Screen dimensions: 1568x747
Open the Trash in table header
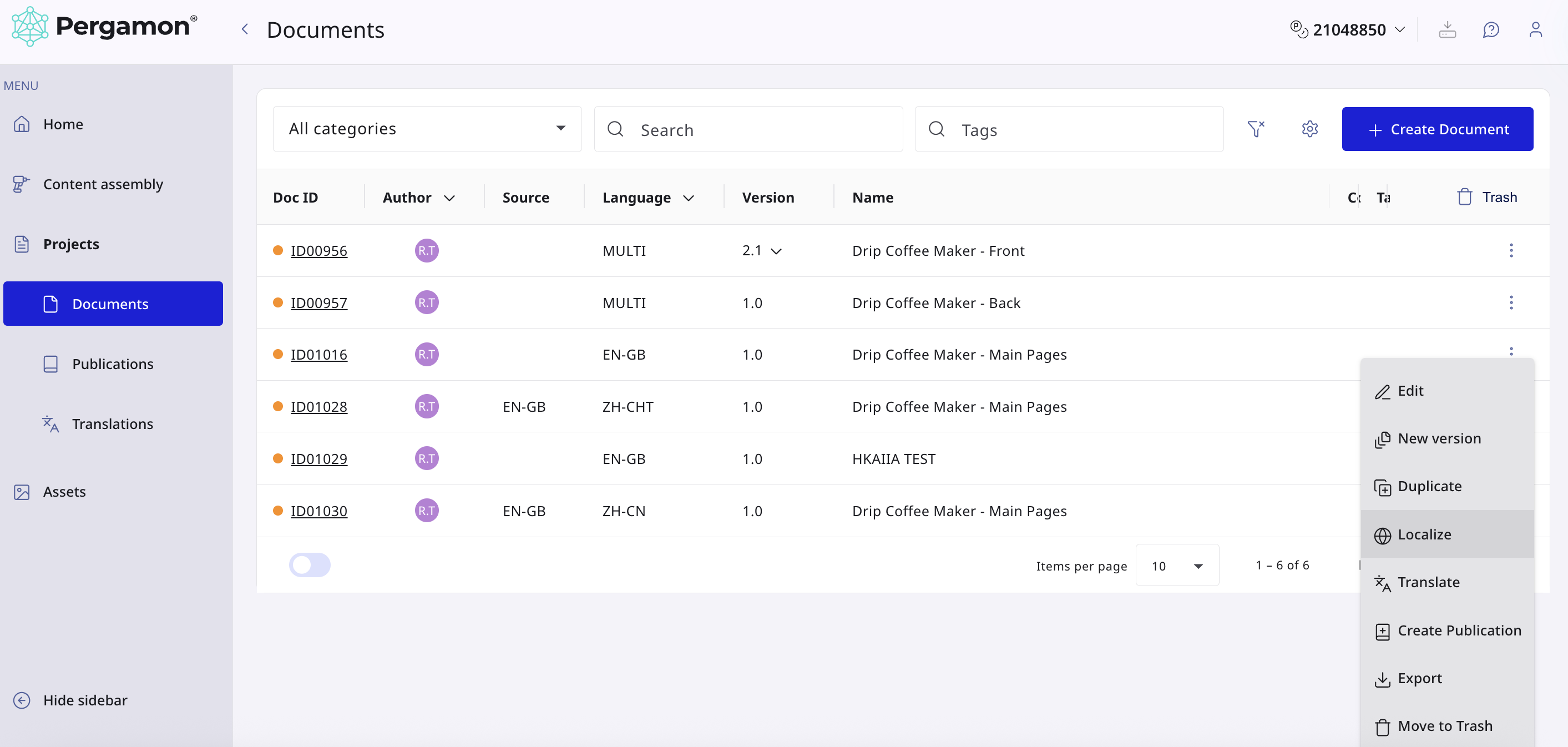[1486, 197]
